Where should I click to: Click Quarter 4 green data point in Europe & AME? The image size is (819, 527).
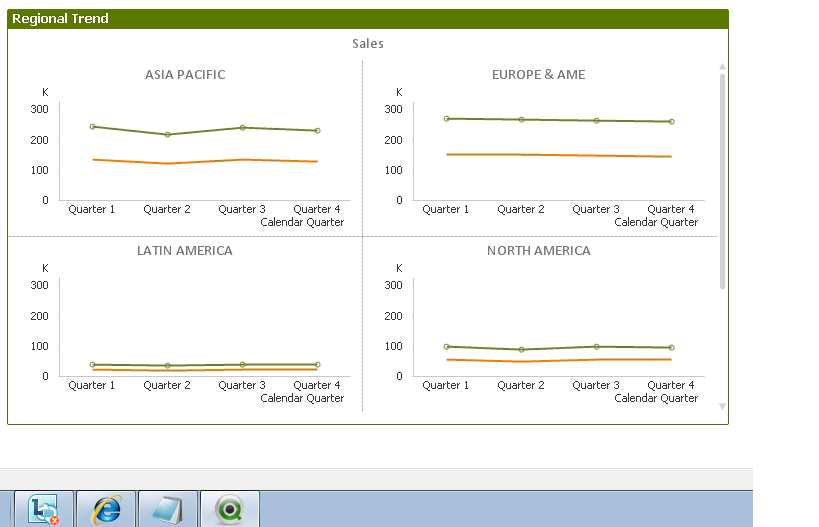(x=672, y=122)
